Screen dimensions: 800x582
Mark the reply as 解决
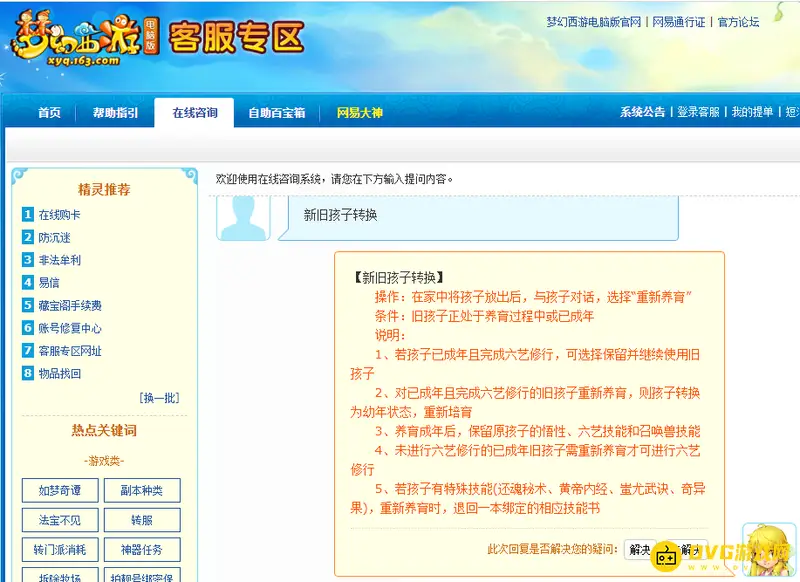(640, 549)
